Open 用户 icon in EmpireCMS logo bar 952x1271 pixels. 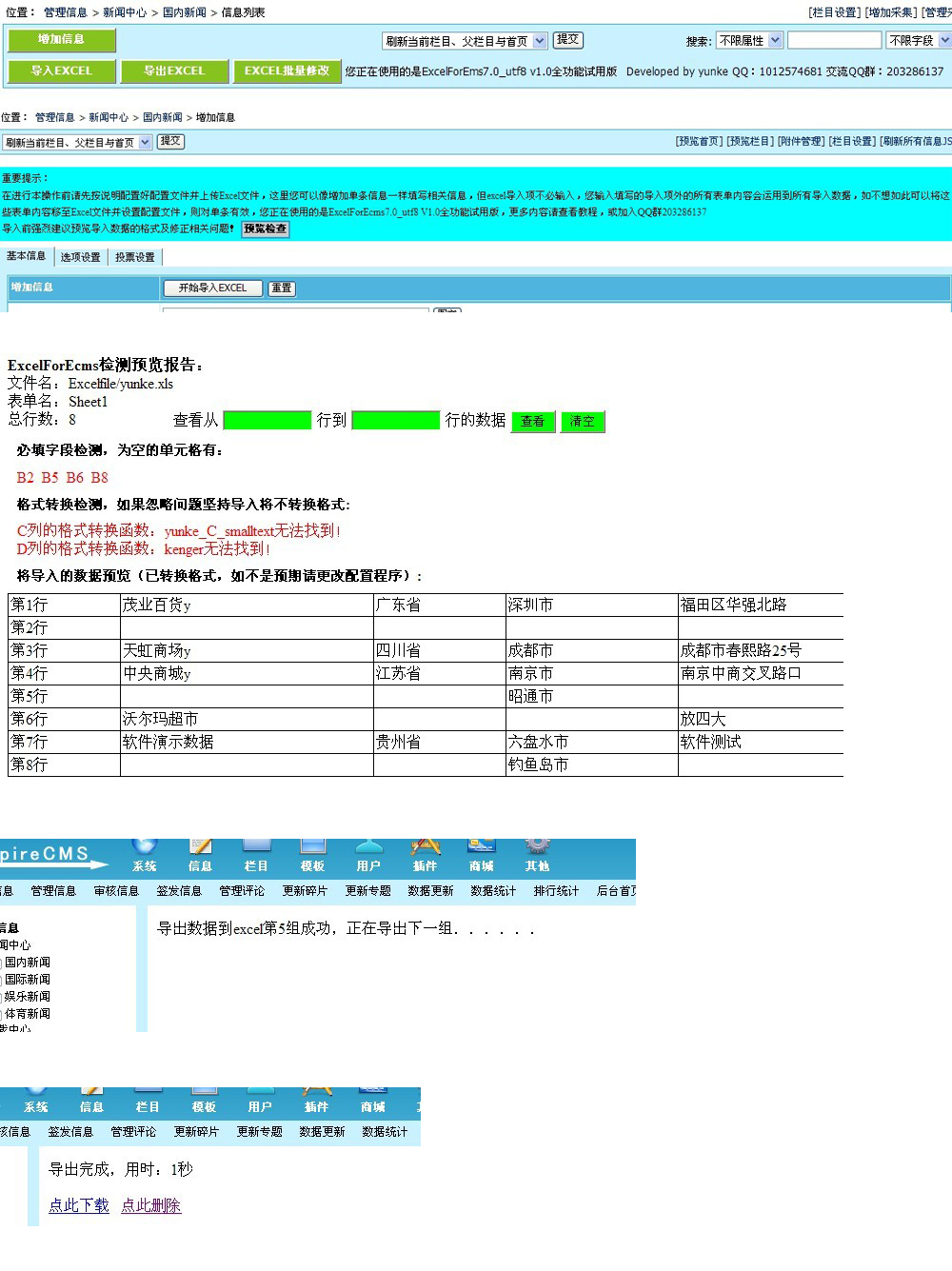coord(368,846)
